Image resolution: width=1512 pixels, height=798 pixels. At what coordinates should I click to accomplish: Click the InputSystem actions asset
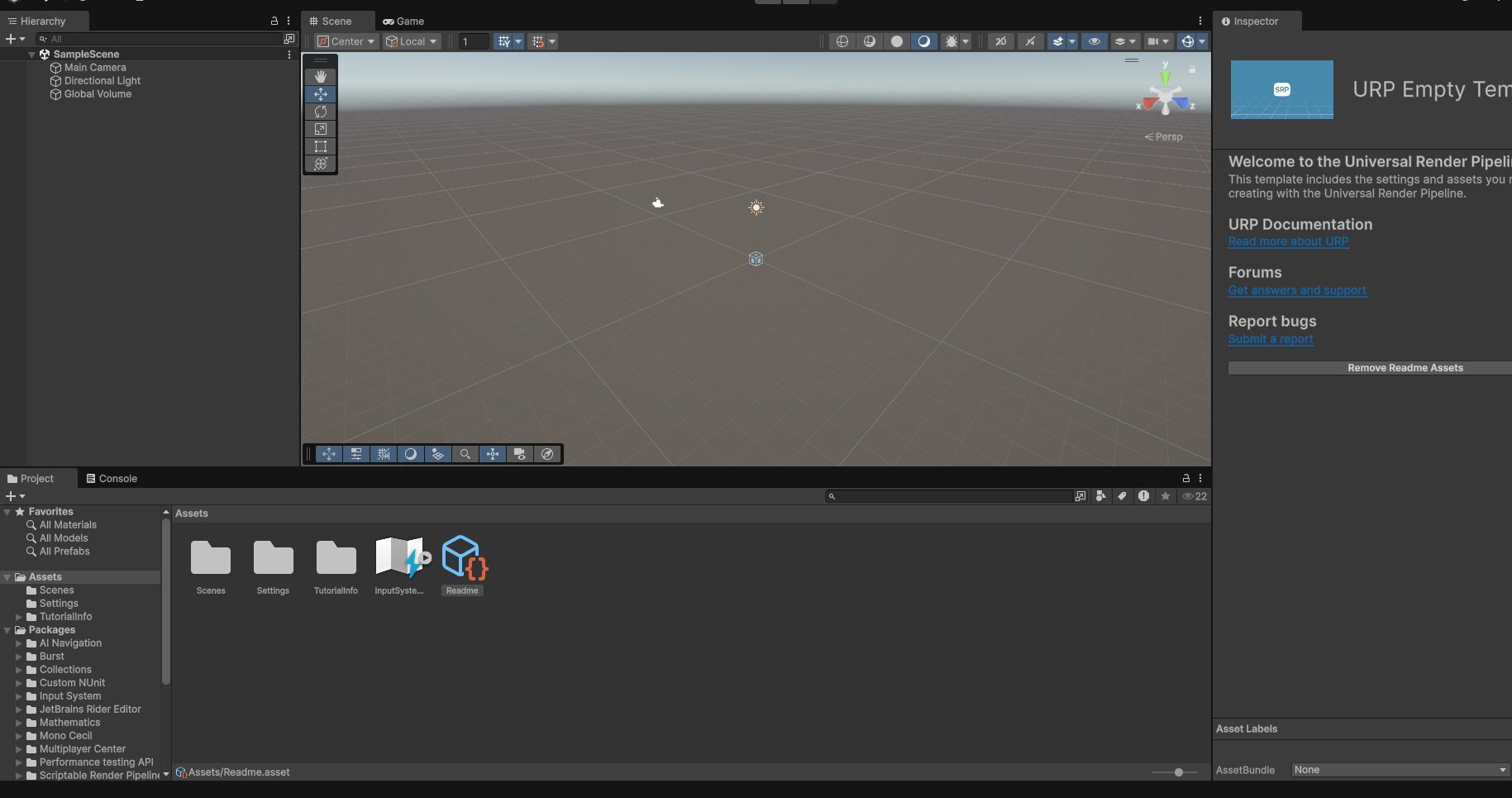pos(400,557)
